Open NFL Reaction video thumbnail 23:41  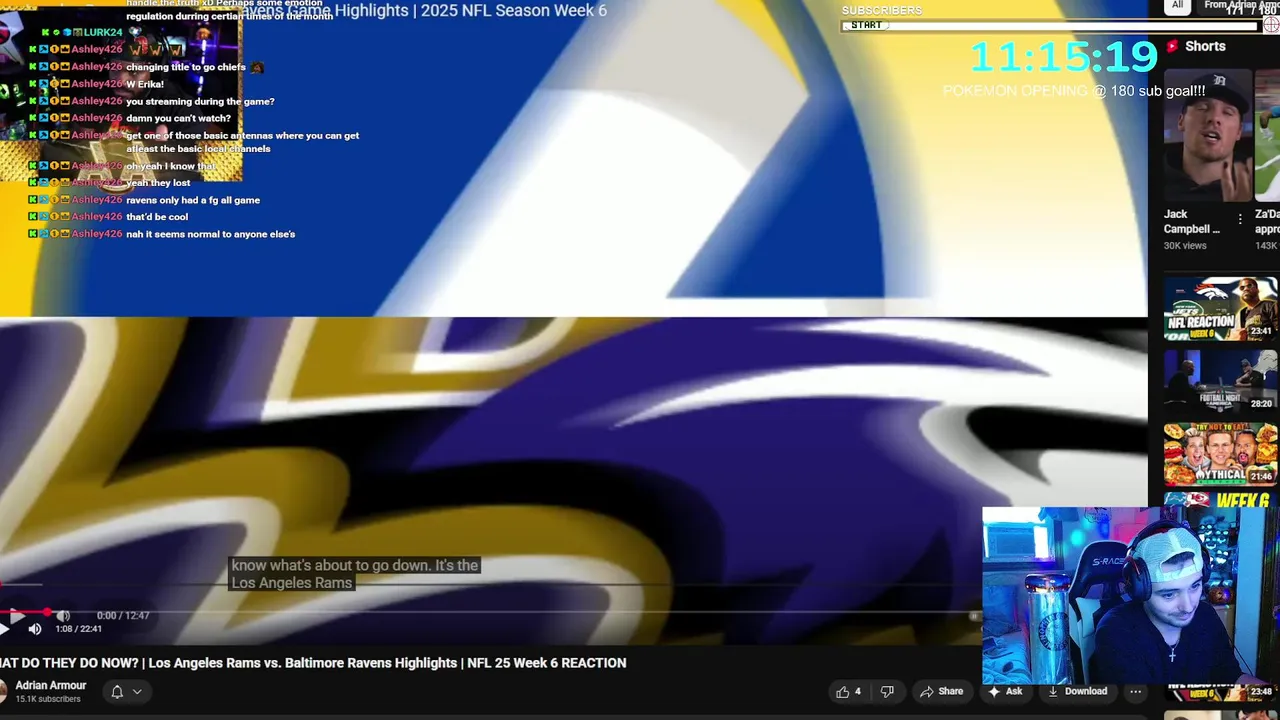click(x=1220, y=309)
